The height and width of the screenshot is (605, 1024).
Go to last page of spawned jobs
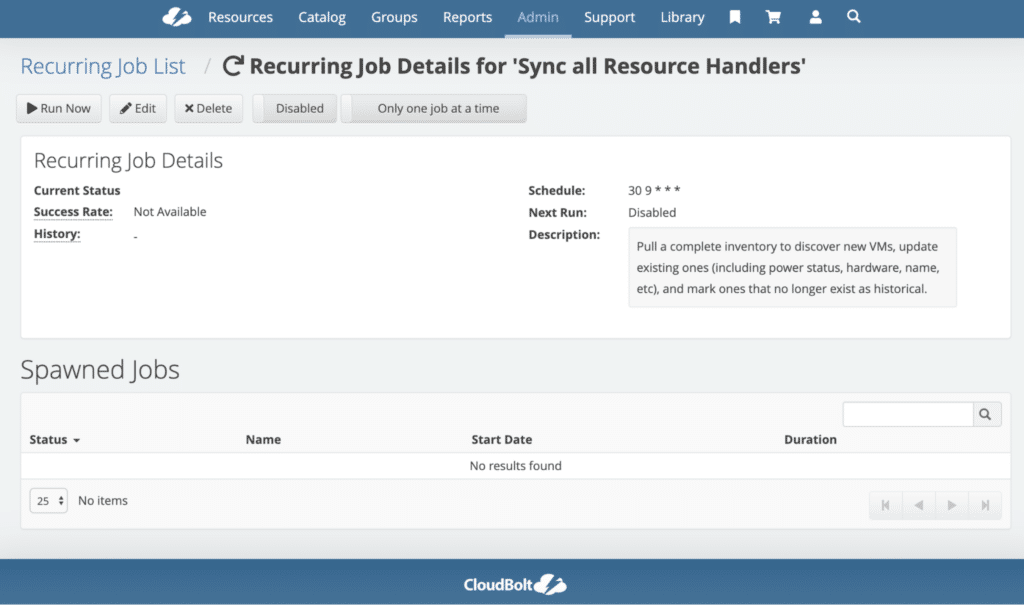pyautogui.click(x=985, y=505)
